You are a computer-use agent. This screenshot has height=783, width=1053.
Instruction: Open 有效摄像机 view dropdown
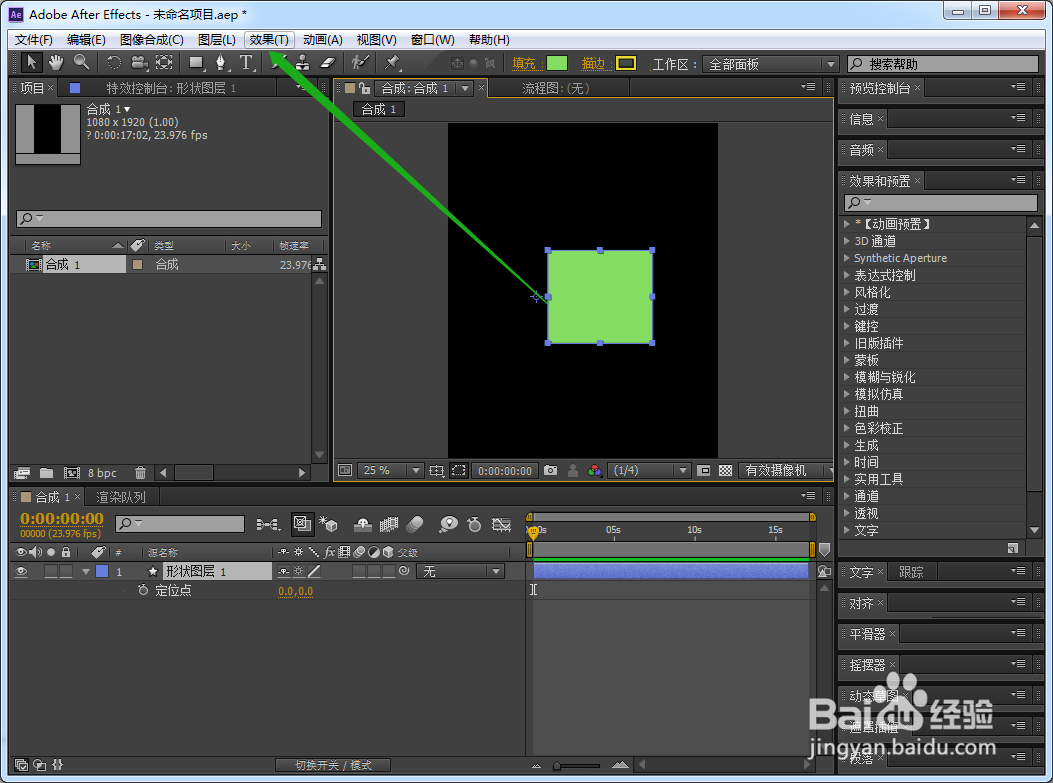786,471
